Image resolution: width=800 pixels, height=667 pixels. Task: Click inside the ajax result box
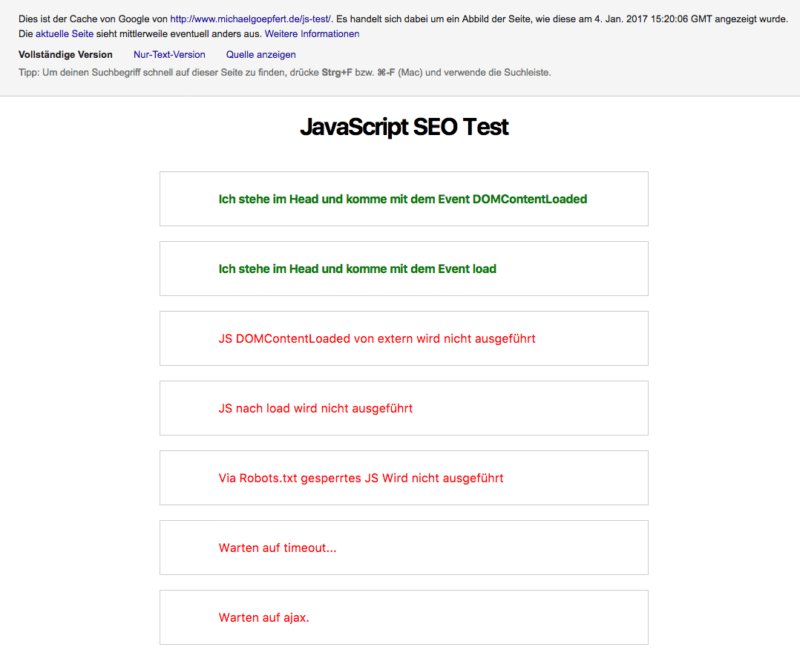point(404,617)
